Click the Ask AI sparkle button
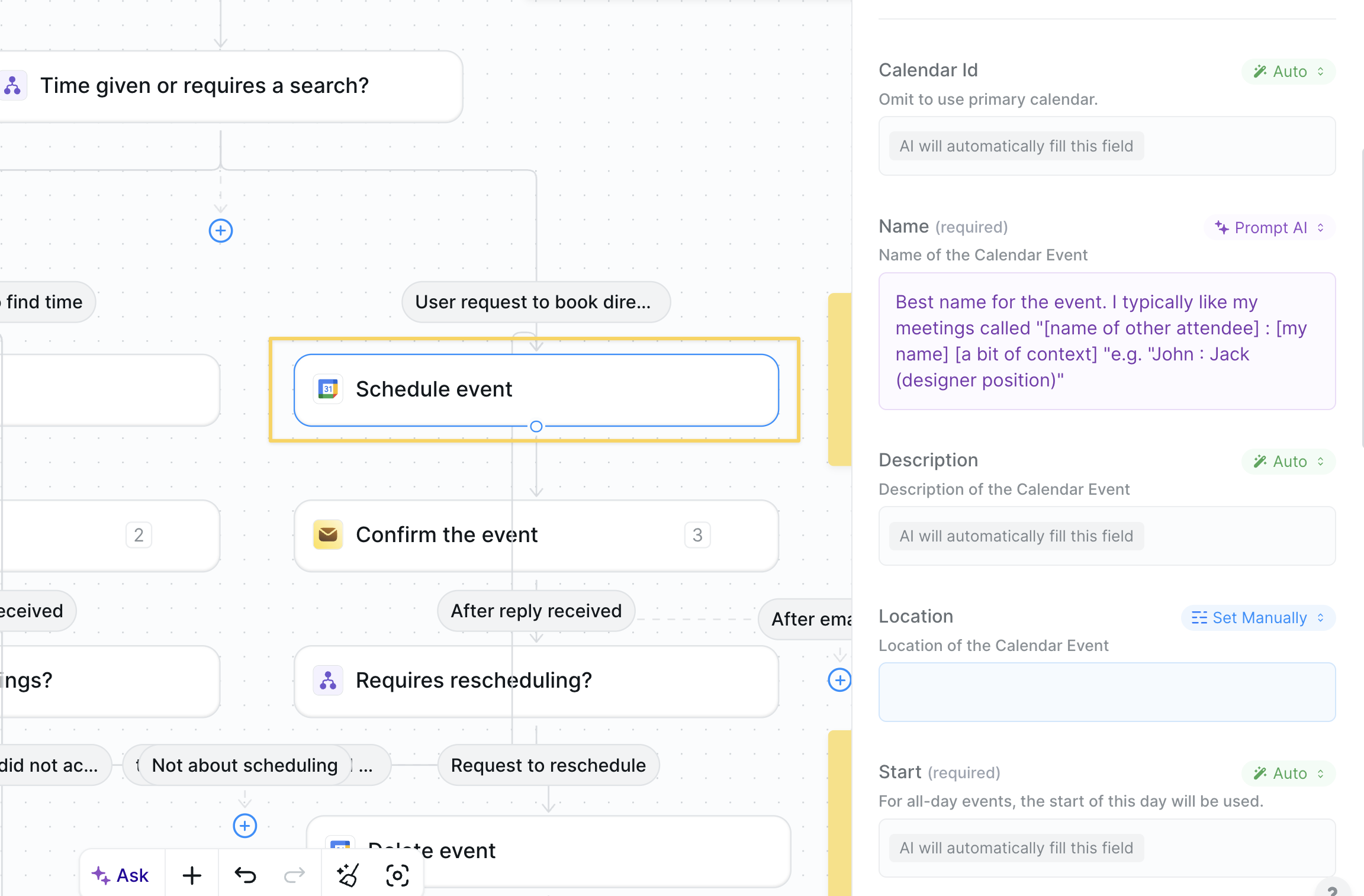This screenshot has width=1364, height=896. 121,875
